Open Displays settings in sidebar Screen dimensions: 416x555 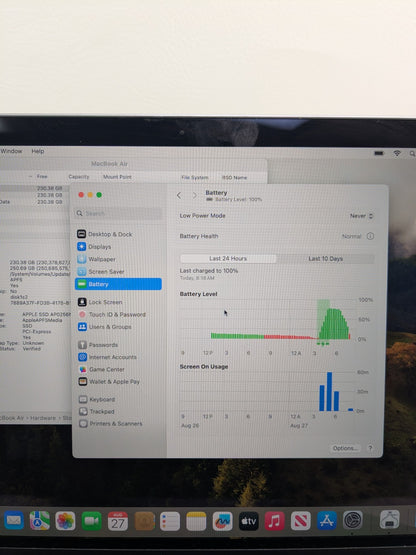point(95,247)
